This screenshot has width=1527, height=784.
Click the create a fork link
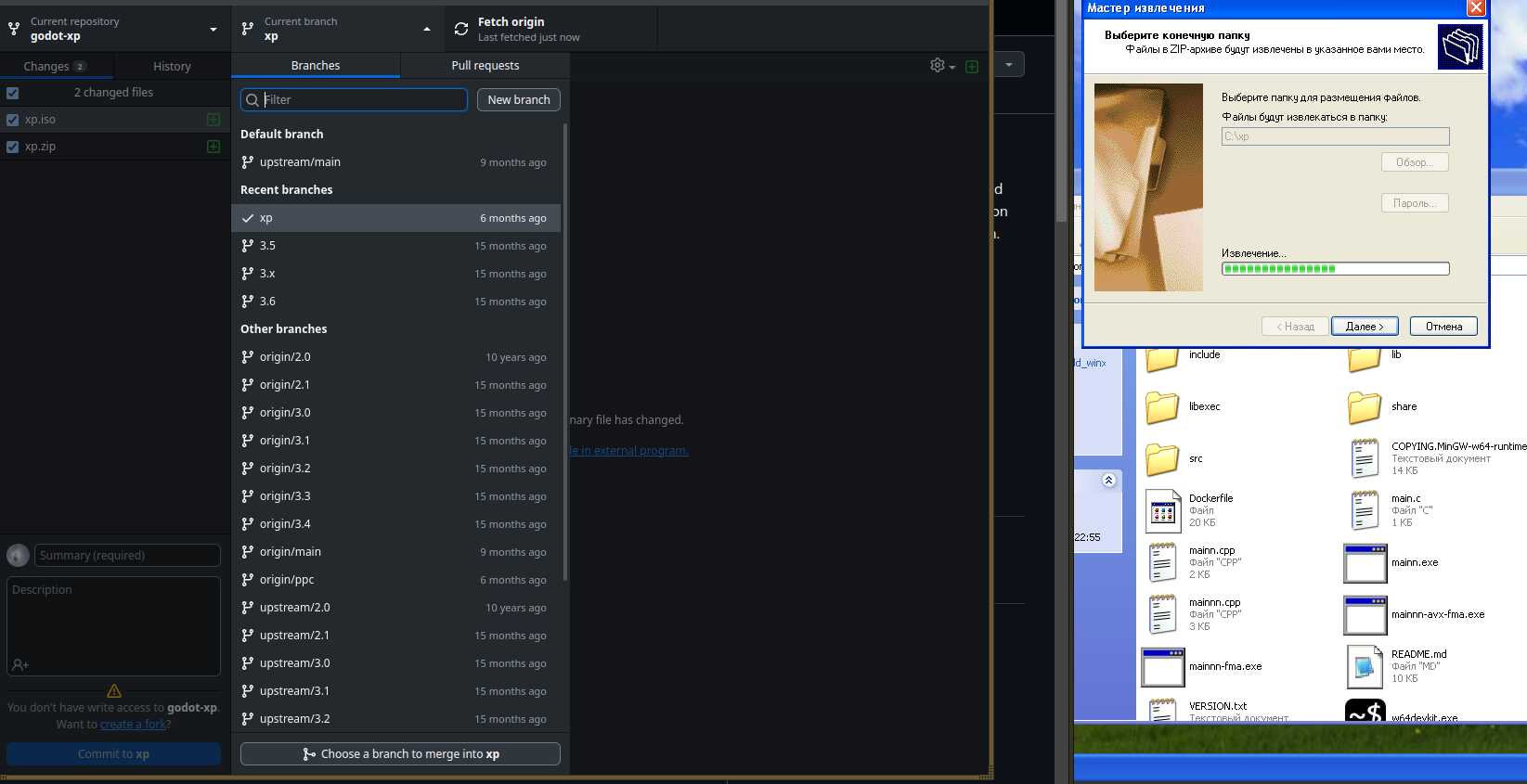(x=133, y=725)
